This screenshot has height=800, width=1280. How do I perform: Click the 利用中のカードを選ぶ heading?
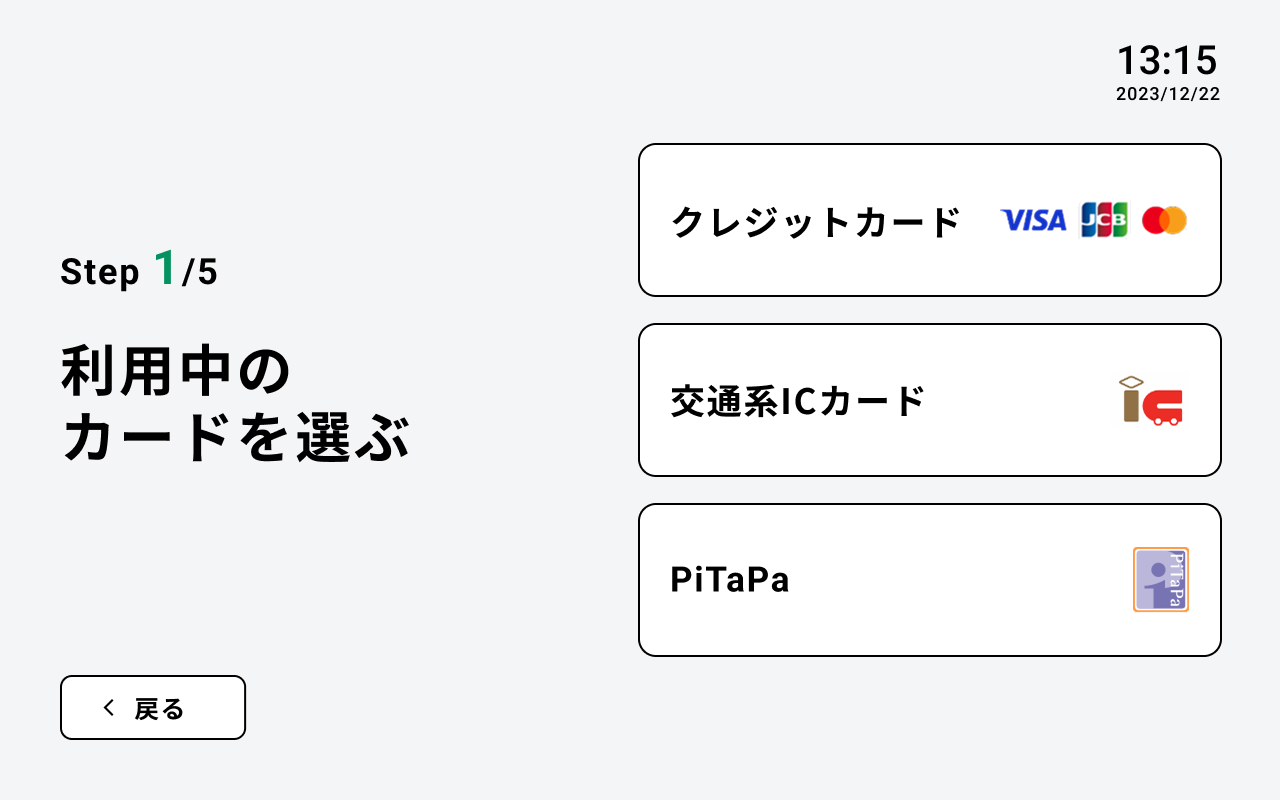[236, 405]
